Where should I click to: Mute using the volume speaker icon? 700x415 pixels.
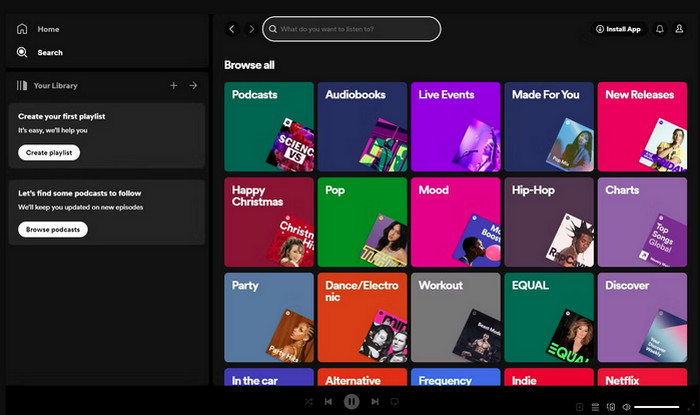click(x=626, y=406)
